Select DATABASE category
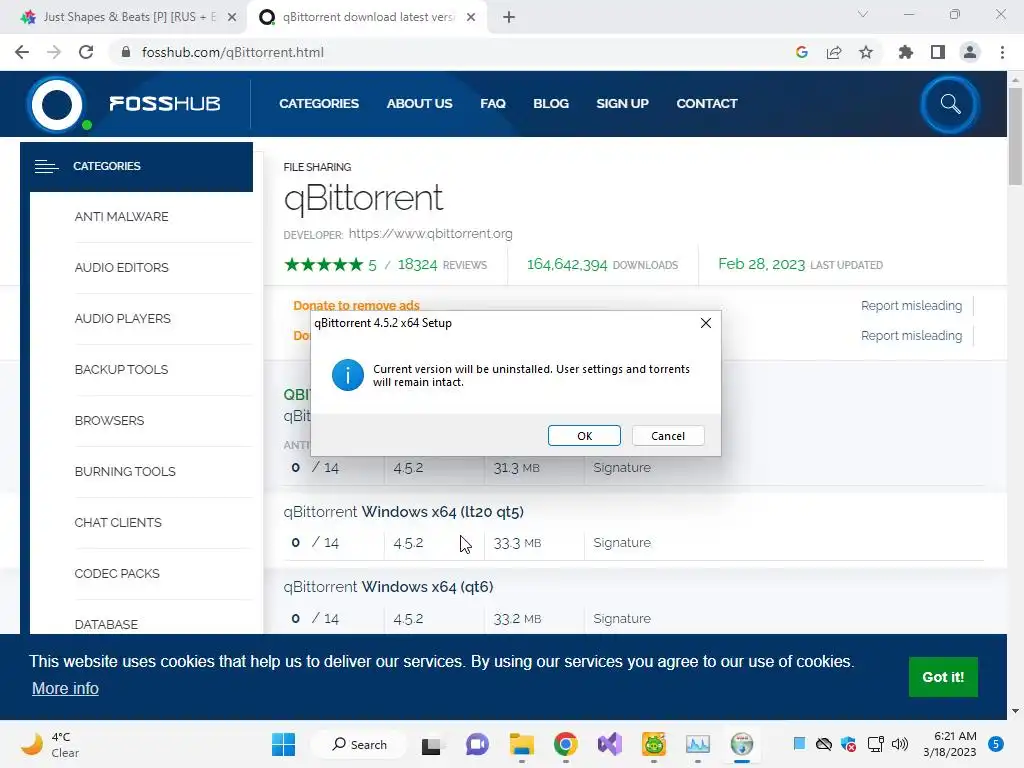1024x768 pixels. (106, 624)
